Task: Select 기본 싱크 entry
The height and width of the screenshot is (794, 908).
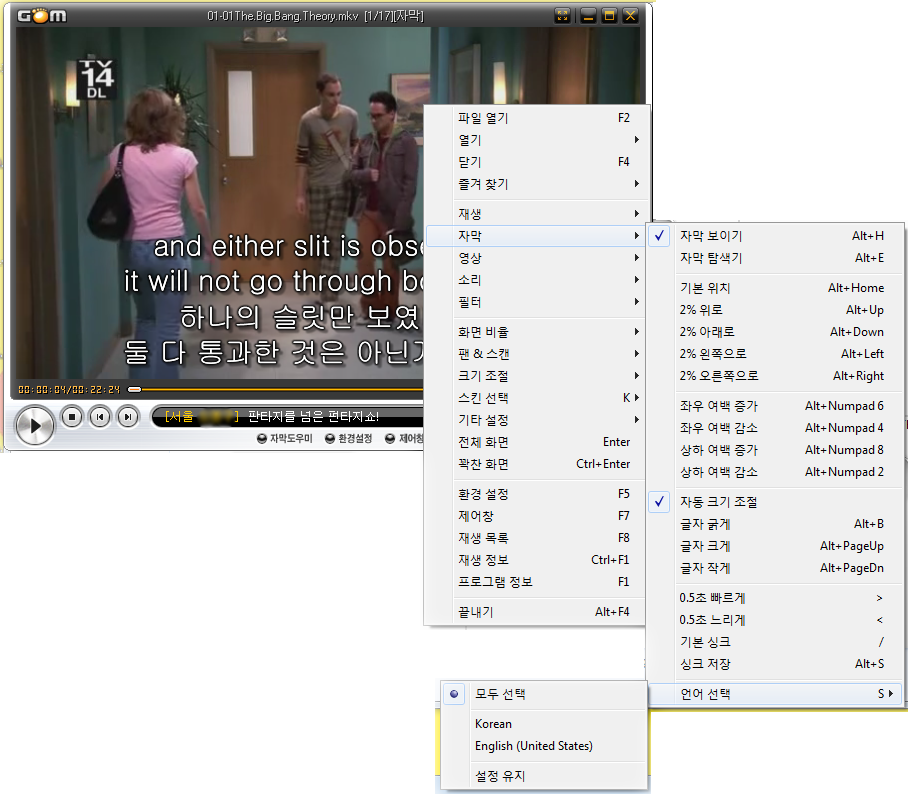Action: [x=775, y=642]
